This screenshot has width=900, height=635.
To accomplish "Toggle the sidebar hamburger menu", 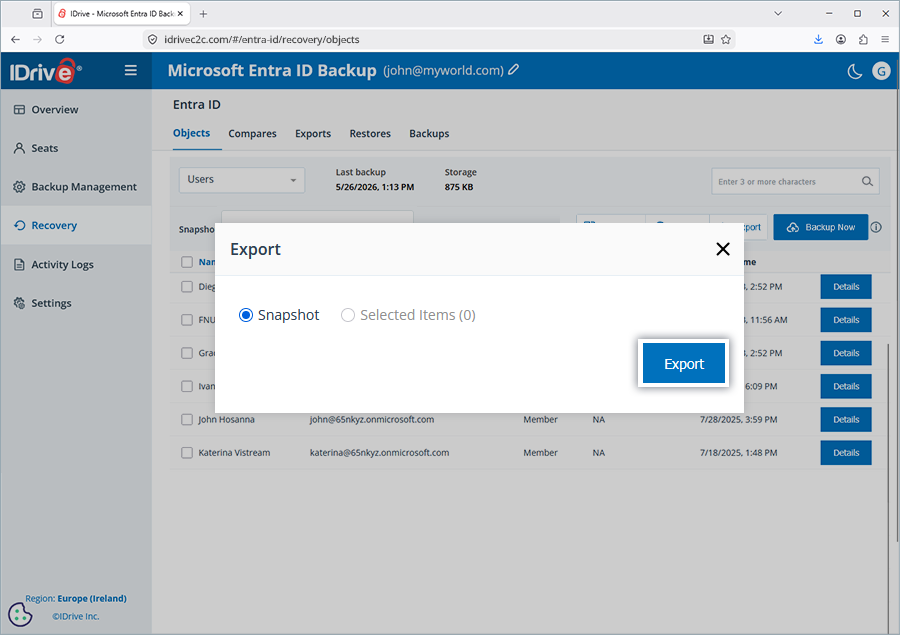I will pos(131,70).
